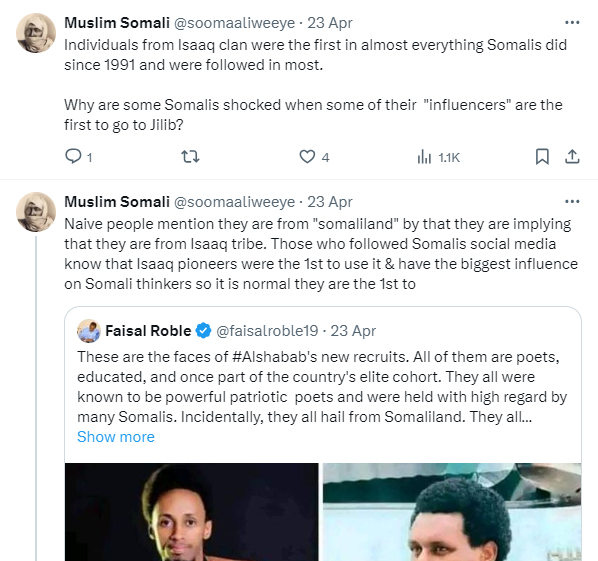
Task: Open right photo of man with afro
Action: 452,512
